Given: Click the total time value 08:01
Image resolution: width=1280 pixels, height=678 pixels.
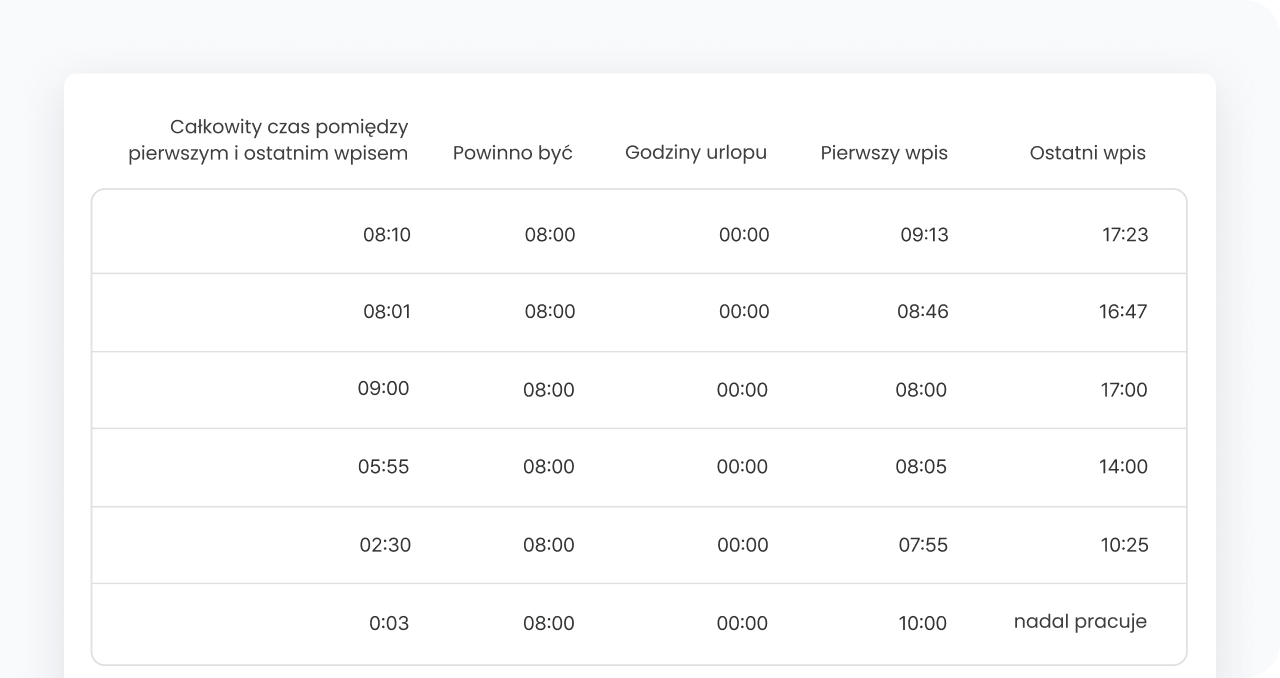Looking at the screenshot, I should [386, 312].
